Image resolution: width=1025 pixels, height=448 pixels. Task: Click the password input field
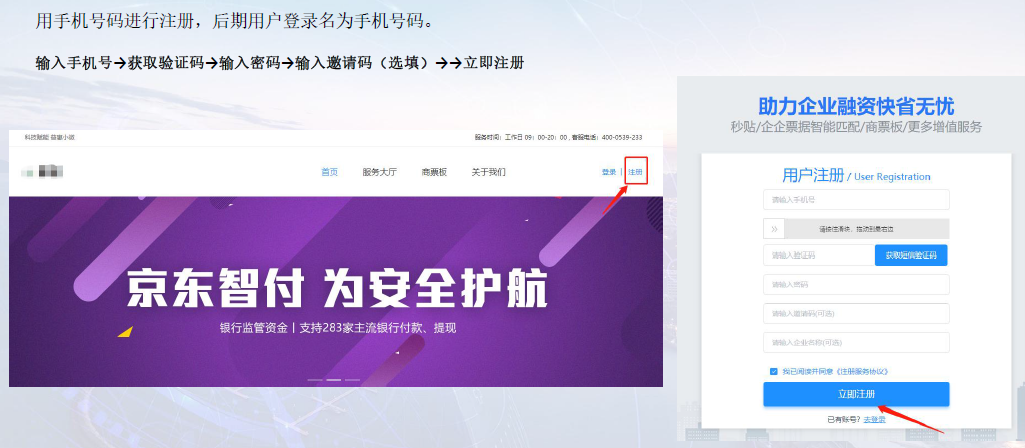tap(855, 285)
